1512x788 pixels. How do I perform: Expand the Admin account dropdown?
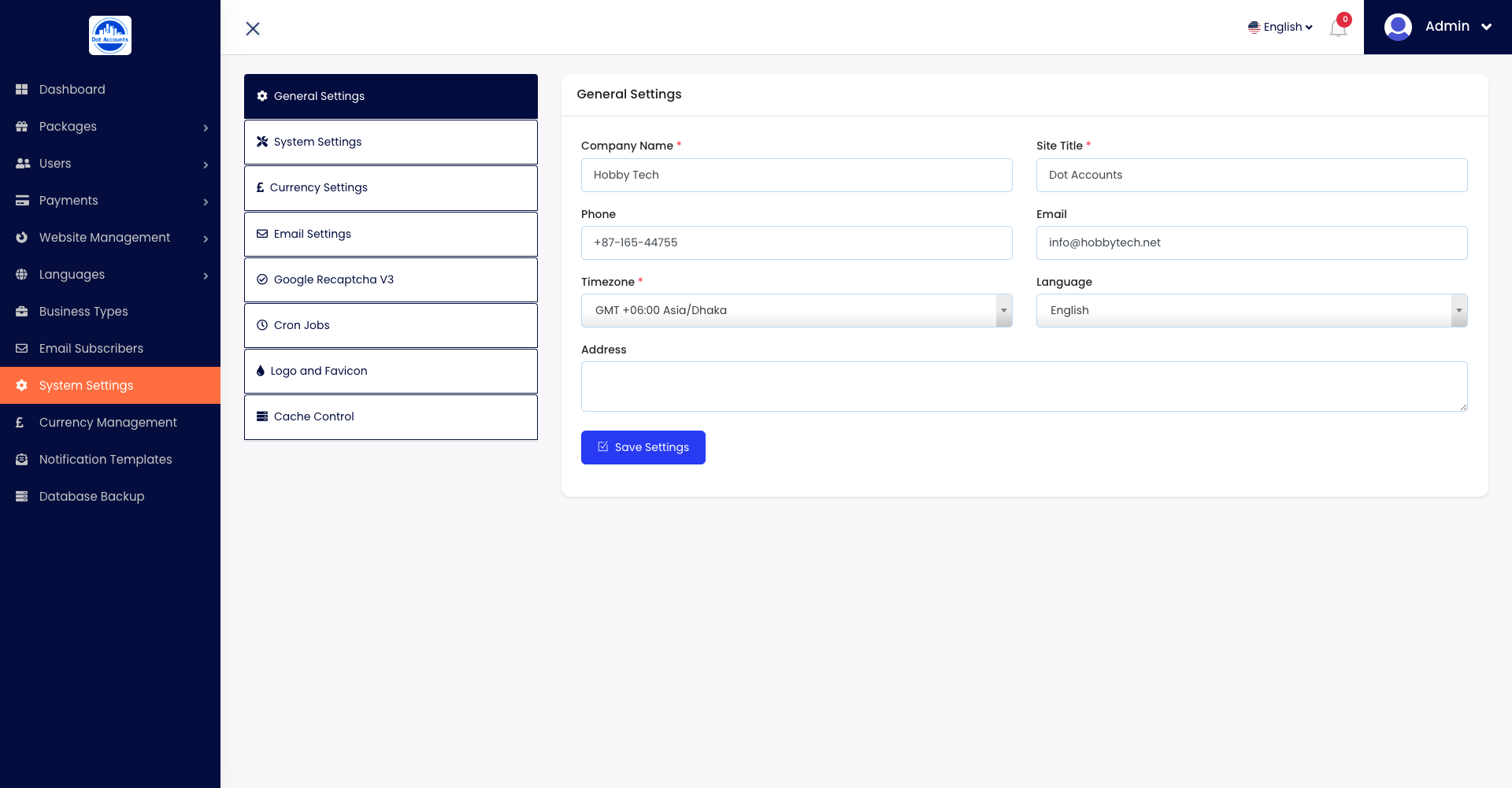click(x=1486, y=26)
